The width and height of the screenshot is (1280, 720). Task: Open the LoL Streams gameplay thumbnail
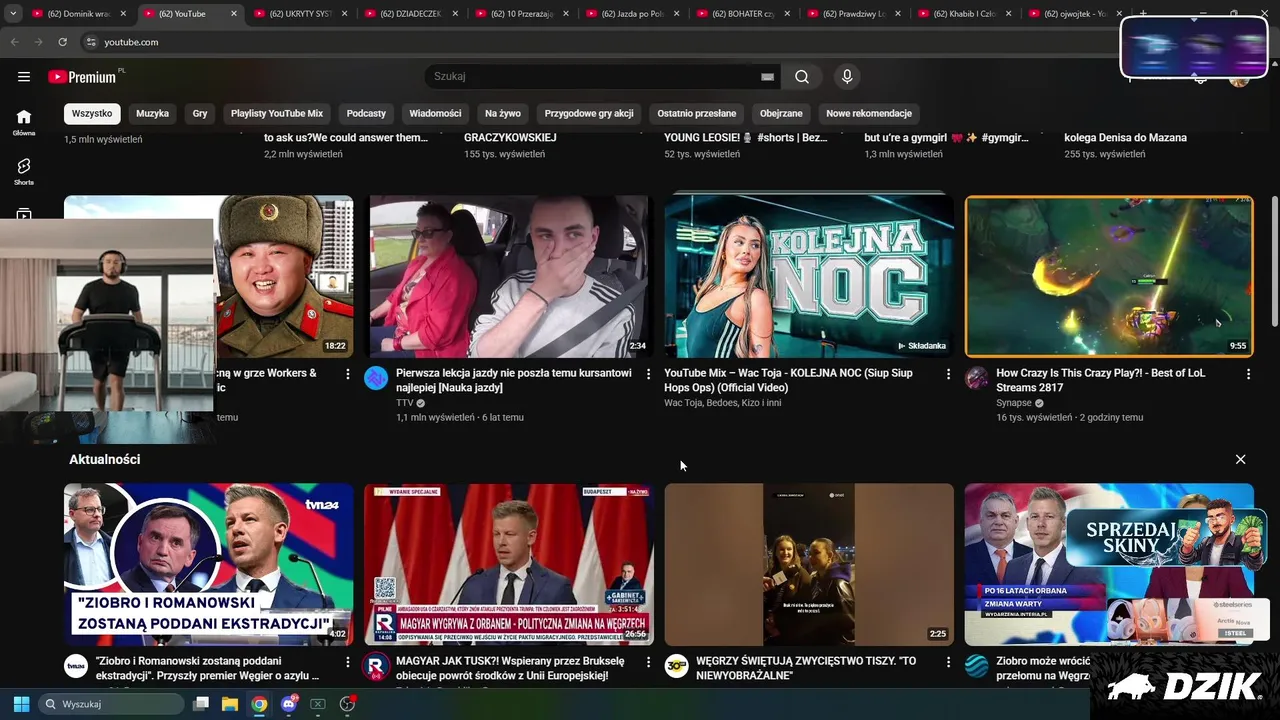tap(1109, 276)
